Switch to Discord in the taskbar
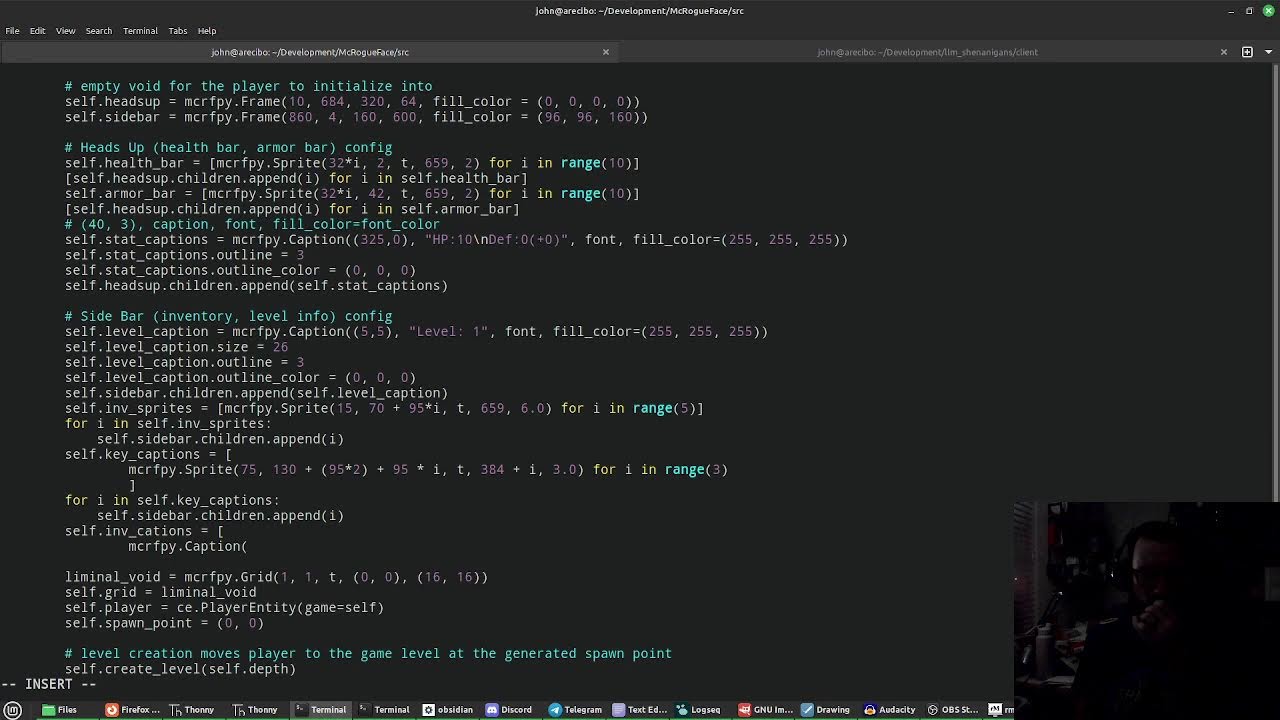1280x720 pixels. pos(510,710)
